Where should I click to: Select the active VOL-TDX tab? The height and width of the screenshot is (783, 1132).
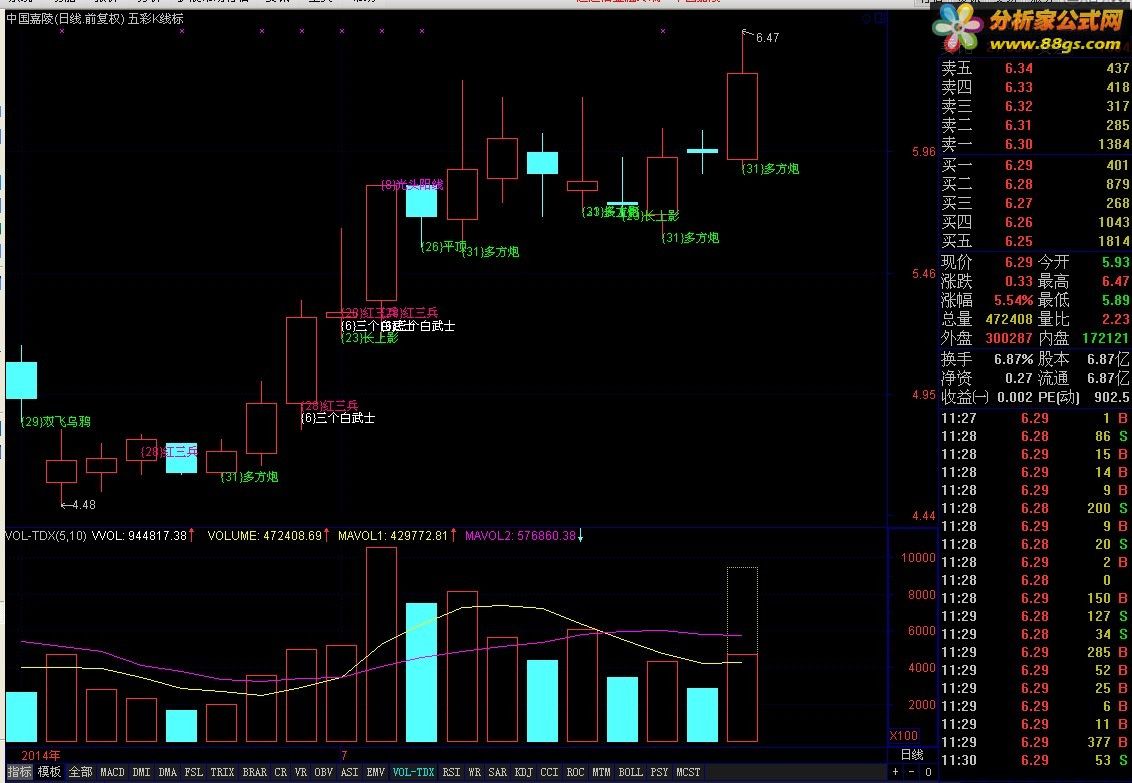tap(414, 772)
